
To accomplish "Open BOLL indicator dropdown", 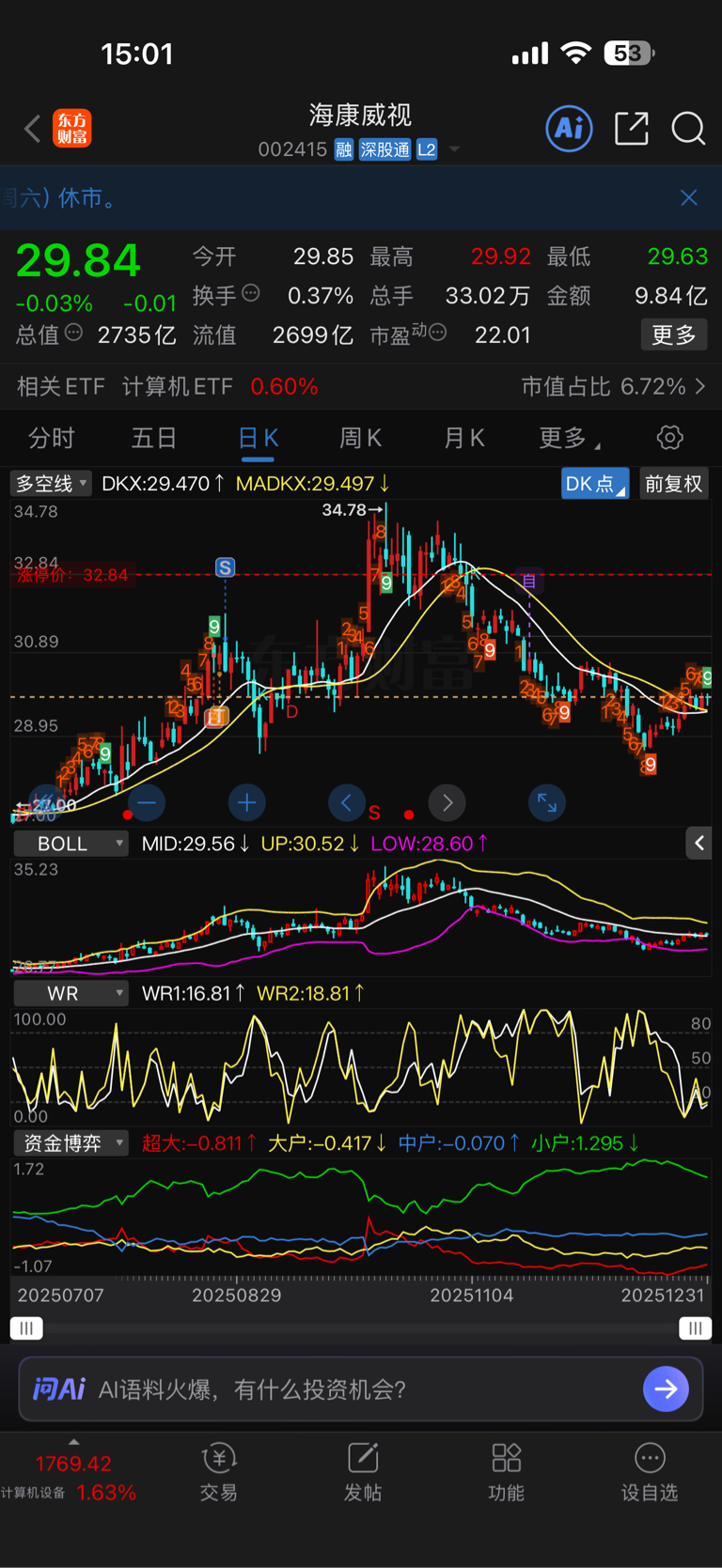I will click(71, 844).
